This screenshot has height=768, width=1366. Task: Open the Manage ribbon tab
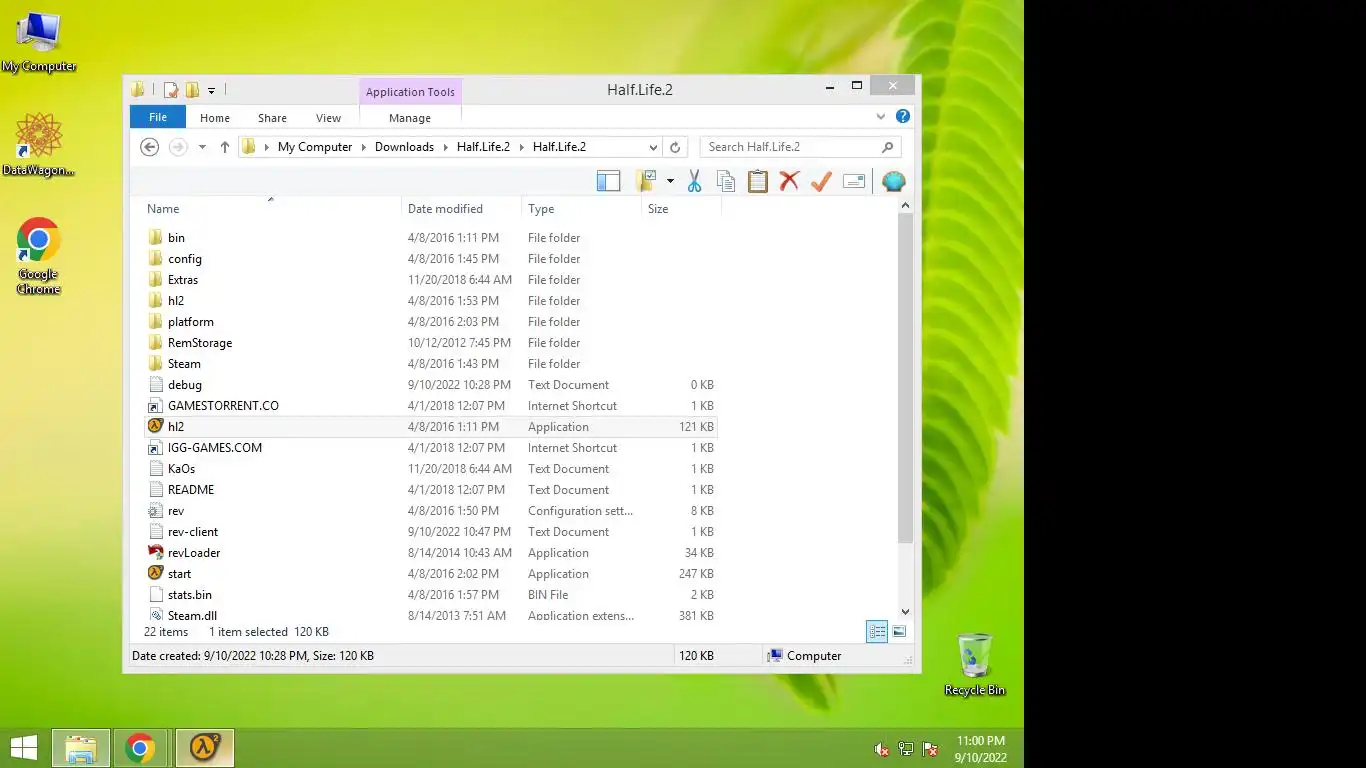point(410,118)
